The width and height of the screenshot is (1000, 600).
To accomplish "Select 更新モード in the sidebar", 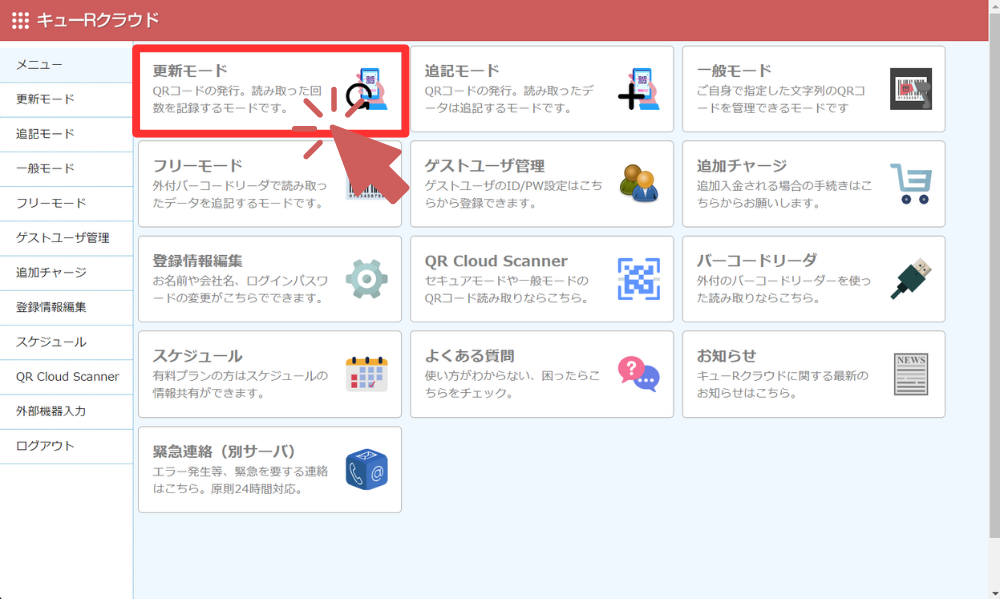I will pos(66,99).
